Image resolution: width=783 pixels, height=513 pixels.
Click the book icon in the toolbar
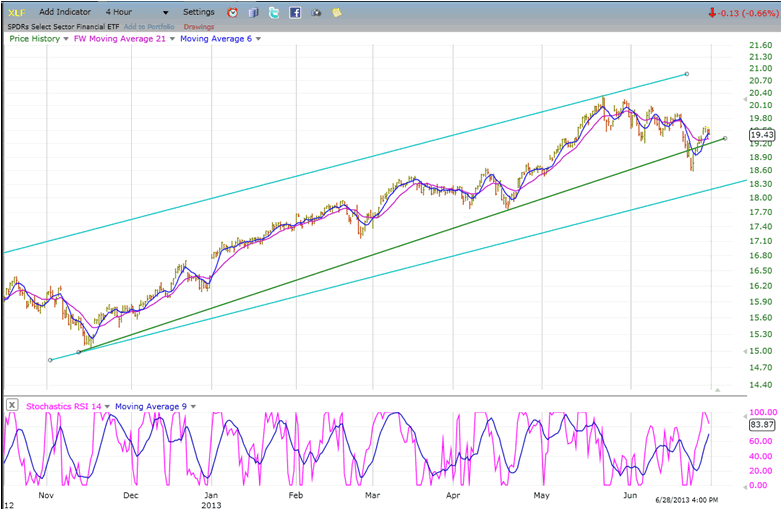point(254,12)
